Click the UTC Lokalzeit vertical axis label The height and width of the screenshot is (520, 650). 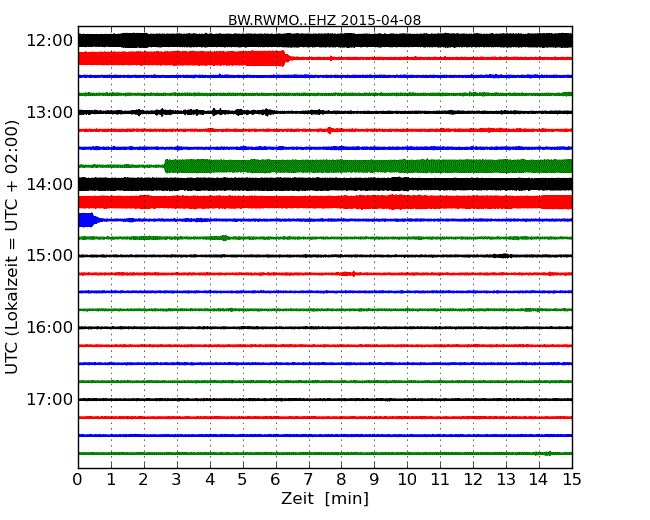coord(12,247)
